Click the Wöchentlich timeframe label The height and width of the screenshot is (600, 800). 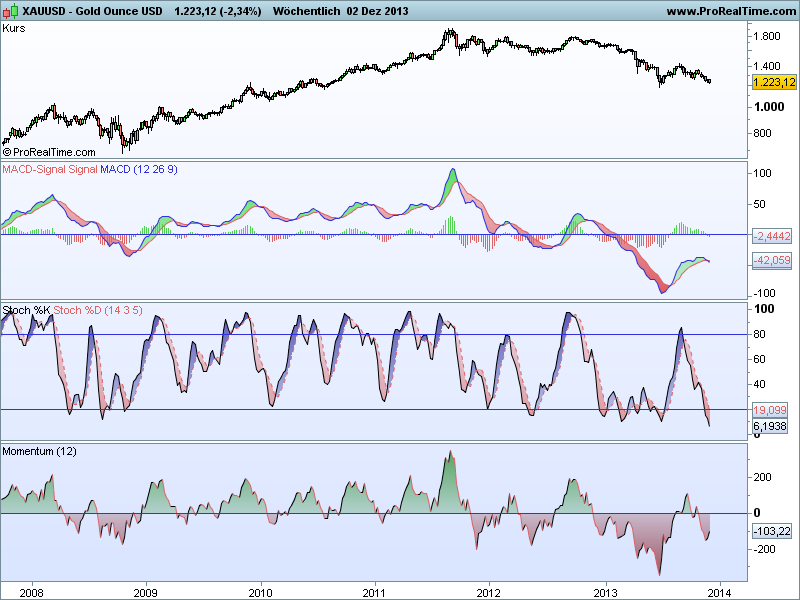point(307,11)
